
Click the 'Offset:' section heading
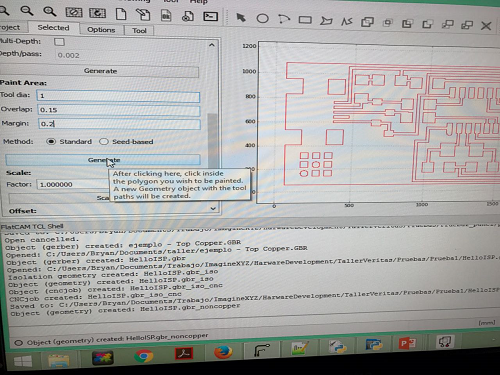[23, 211]
